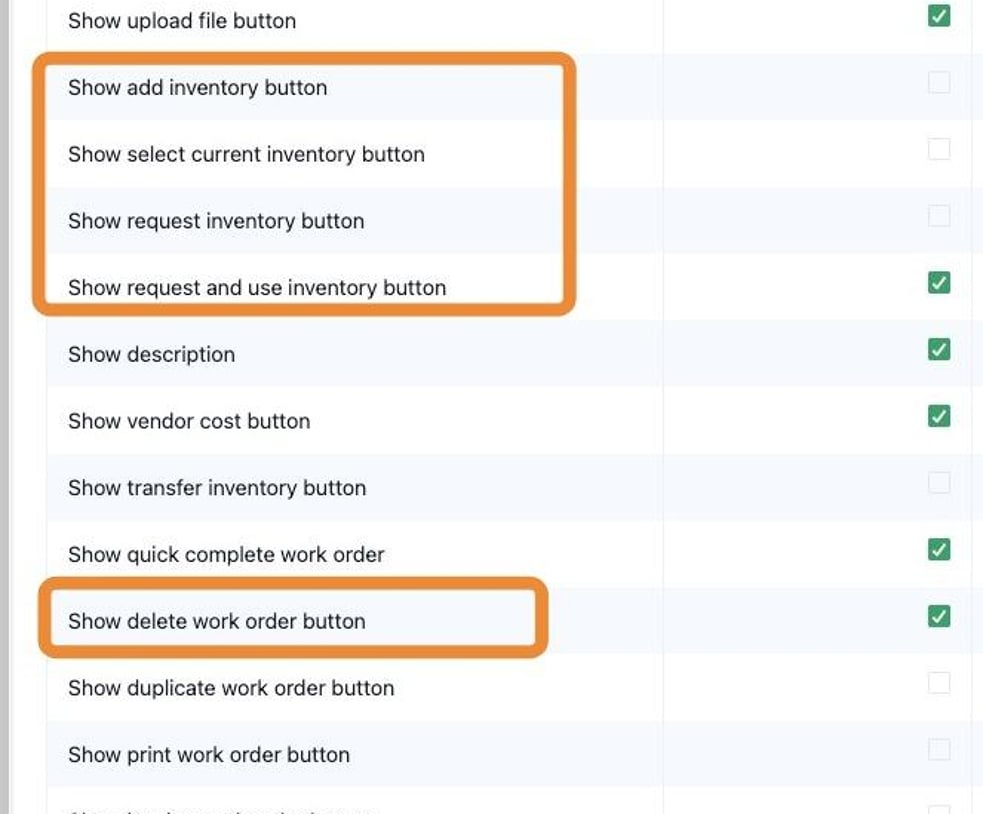Disable Show request and use inventory checkbox
The height and width of the screenshot is (814, 983).
click(938, 283)
